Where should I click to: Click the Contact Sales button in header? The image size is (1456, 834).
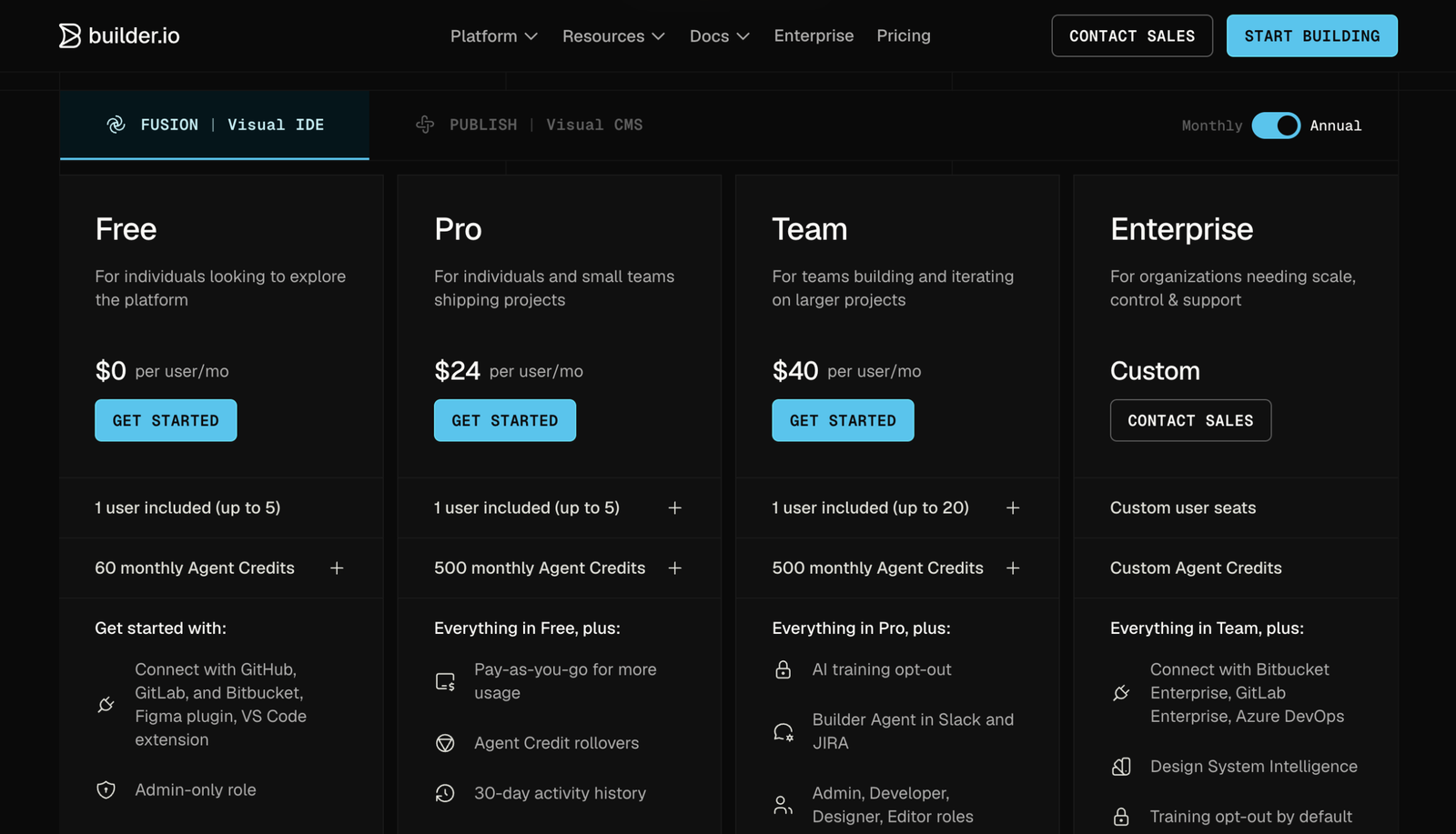[1132, 35]
